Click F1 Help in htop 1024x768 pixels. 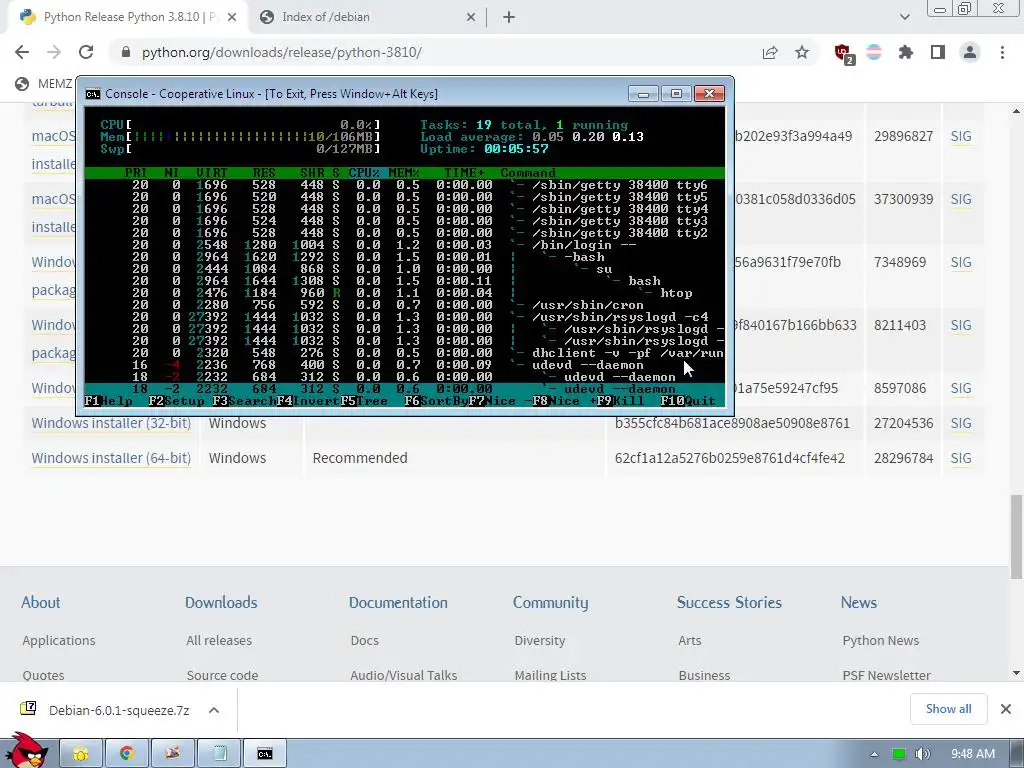(x=108, y=401)
